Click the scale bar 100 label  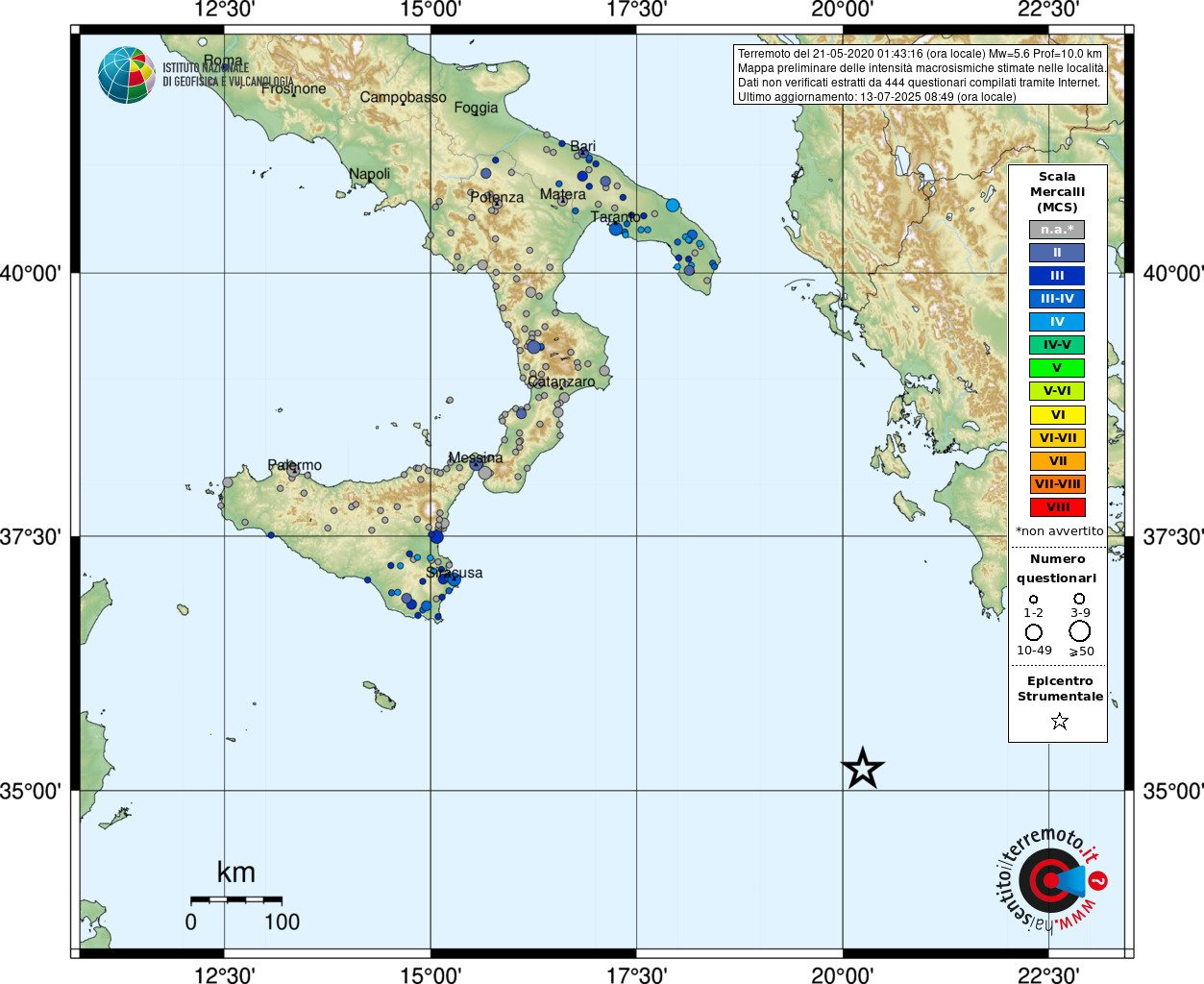(283, 922)
